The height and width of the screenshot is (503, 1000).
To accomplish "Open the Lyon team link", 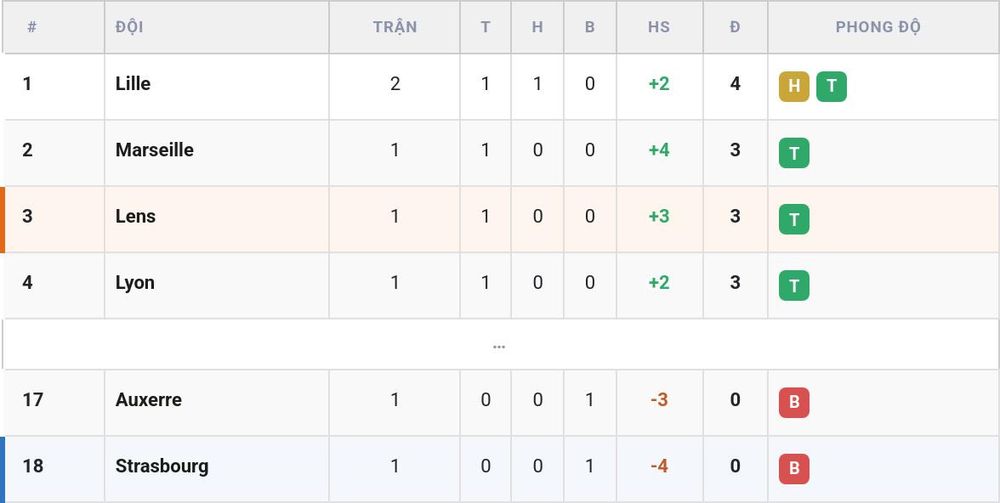I will click(x=135, y=282).
